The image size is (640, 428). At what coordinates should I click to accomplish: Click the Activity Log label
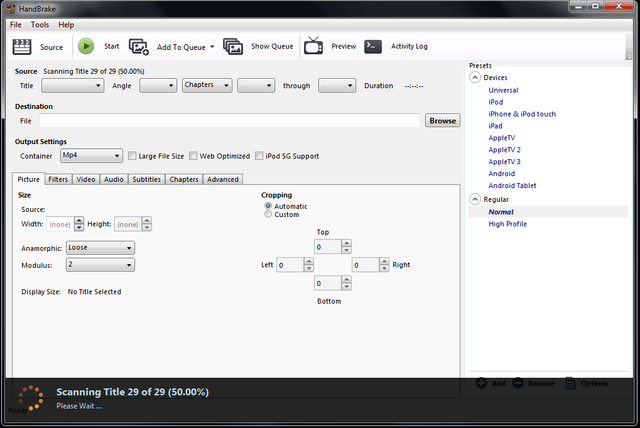pos(409,47)
